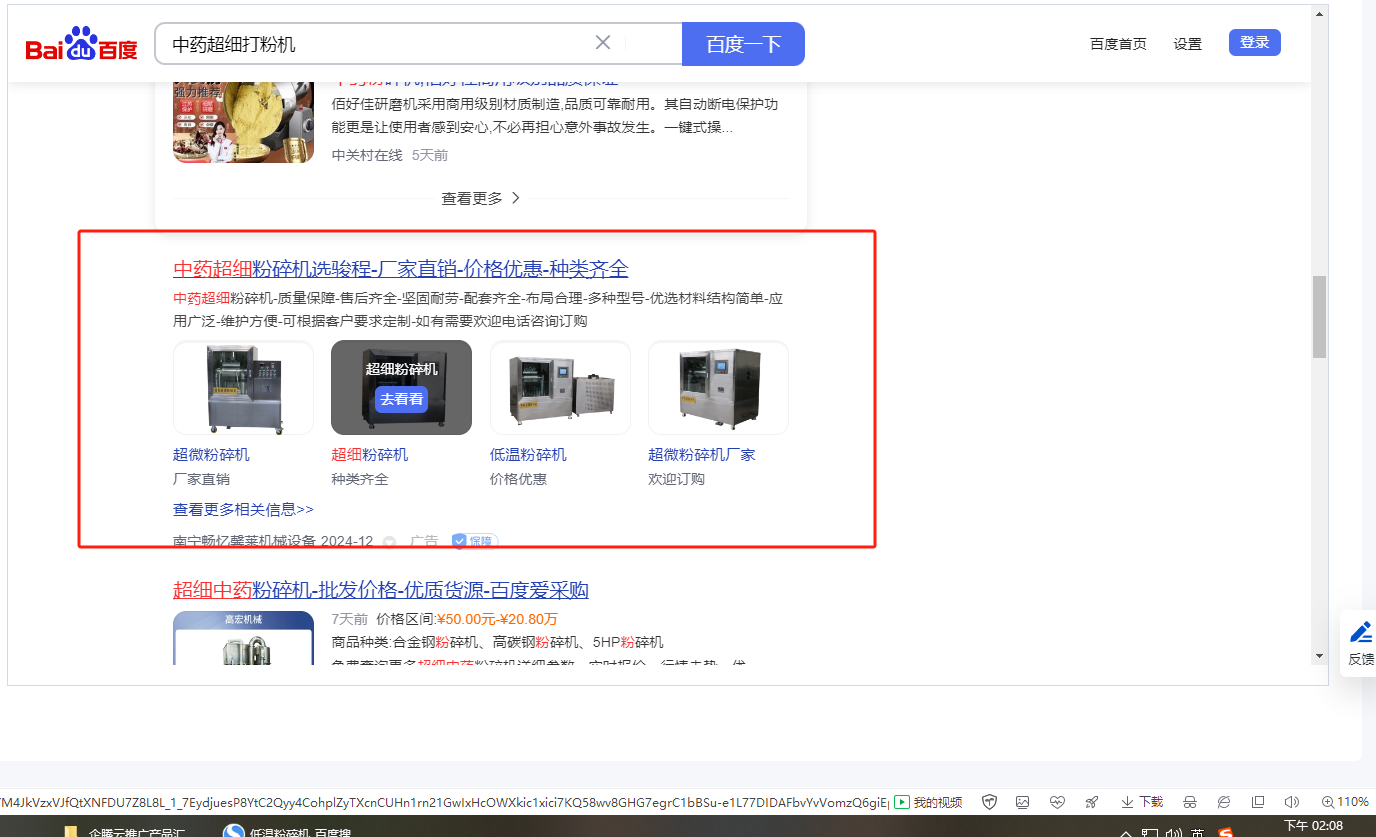Open 我的视频 in the browser status bar
This screenshot has height=837, width=1376.
click(928, 802)
